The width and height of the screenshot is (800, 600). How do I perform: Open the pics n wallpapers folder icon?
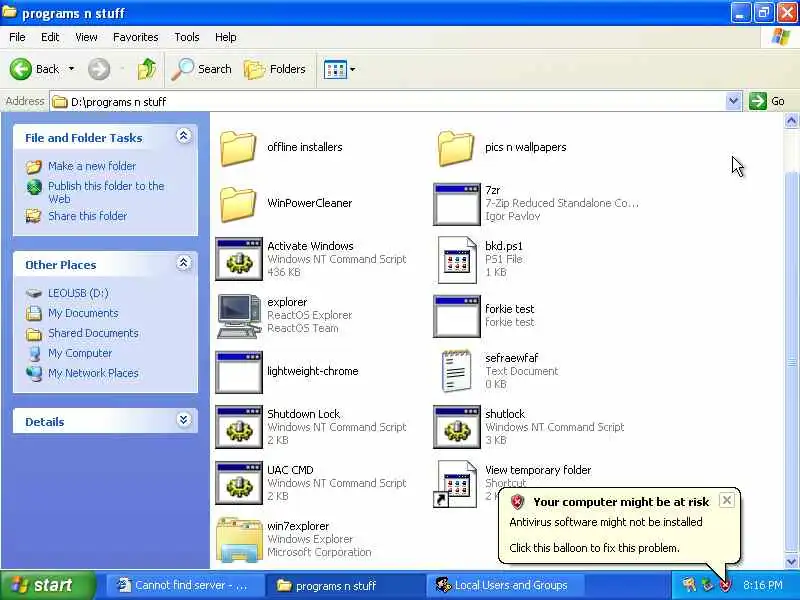click(456, 148)
